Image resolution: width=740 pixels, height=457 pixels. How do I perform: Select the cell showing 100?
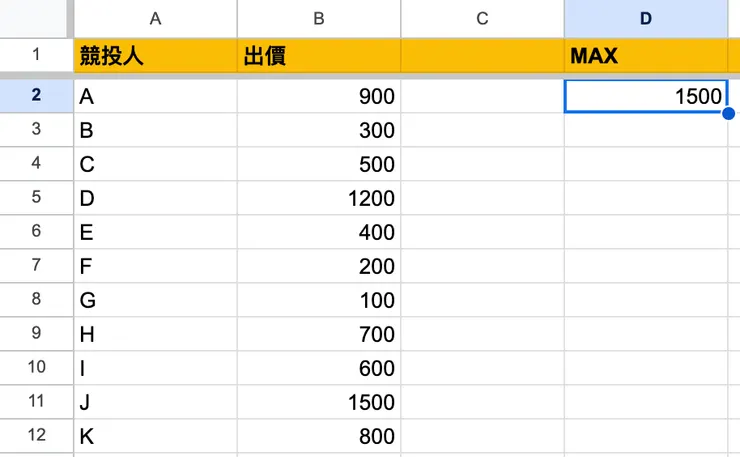[318, 300]
